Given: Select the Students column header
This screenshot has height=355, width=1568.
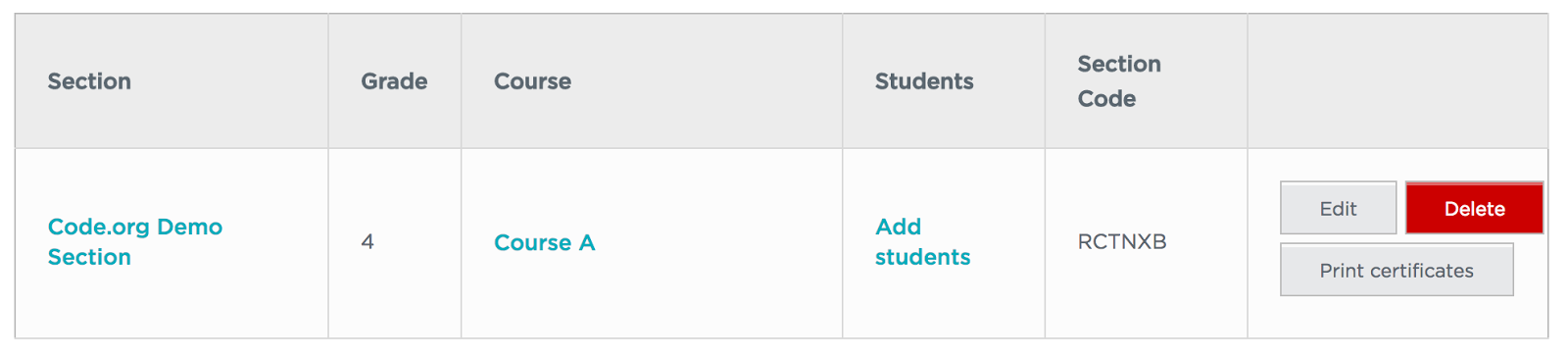Looking at the screenshot, I should click(924, 81).
